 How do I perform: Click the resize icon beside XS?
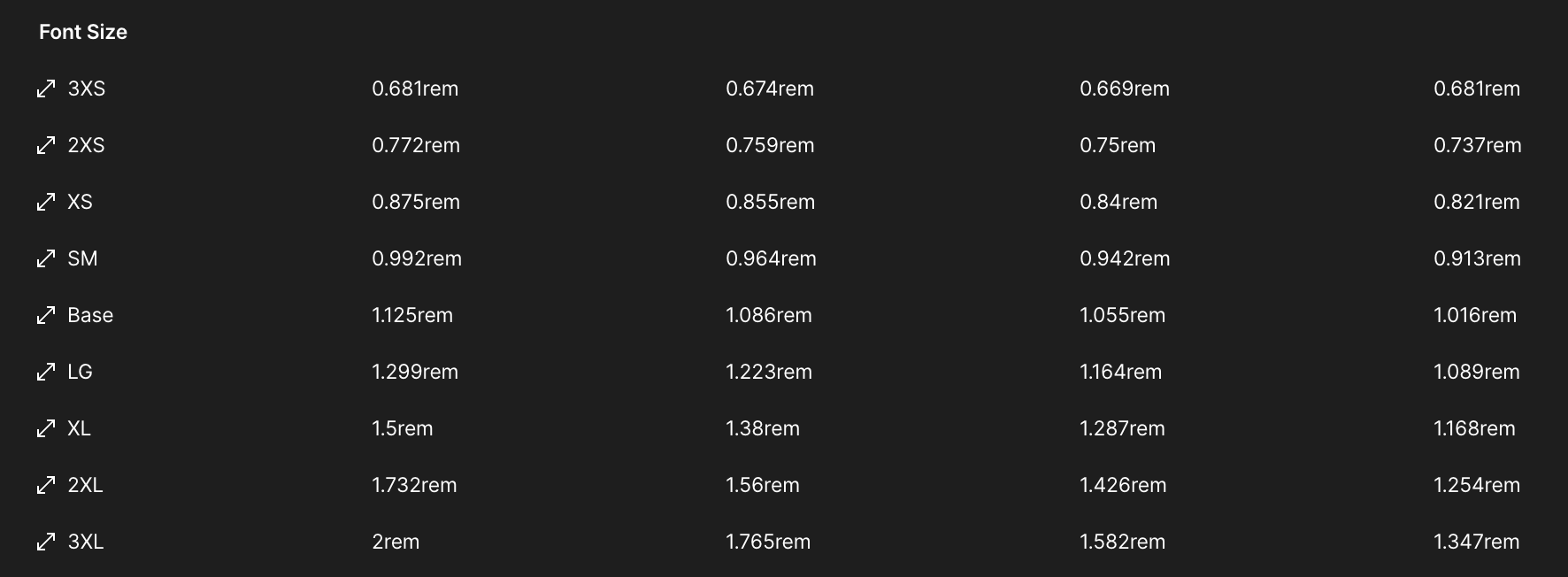click(46, 202)
